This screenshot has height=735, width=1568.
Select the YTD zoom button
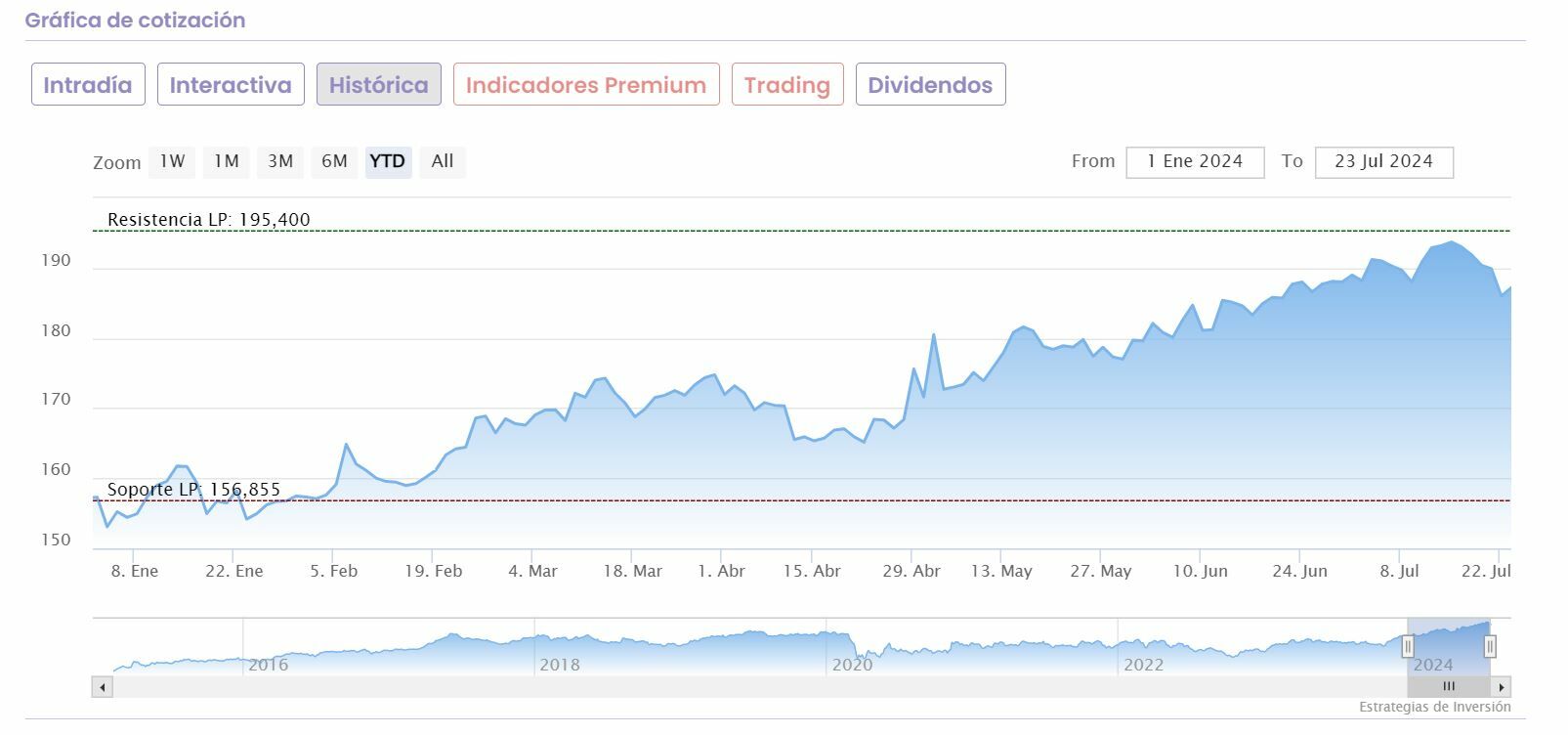388,161
